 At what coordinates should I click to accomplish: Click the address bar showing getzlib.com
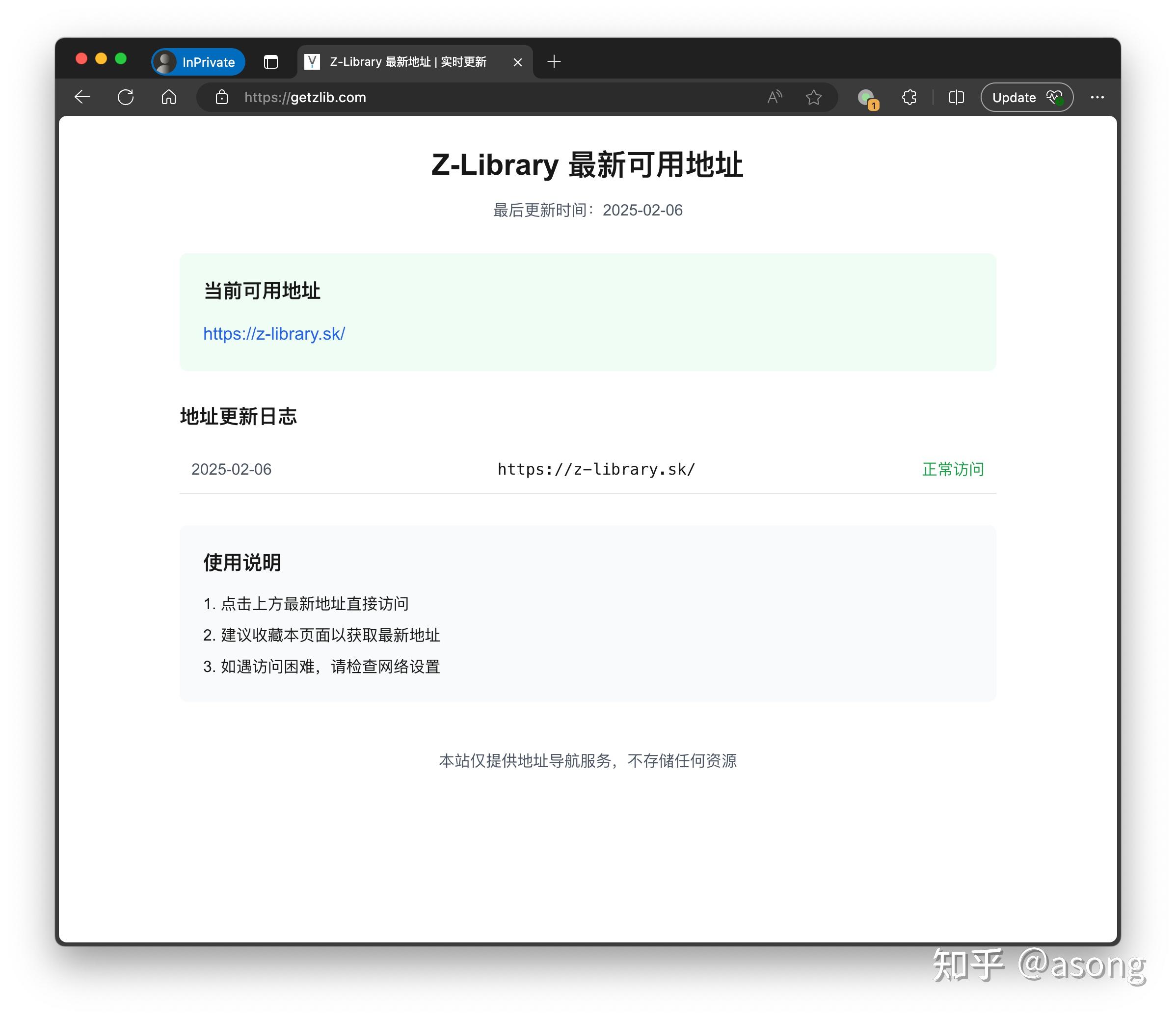[305, 97]
